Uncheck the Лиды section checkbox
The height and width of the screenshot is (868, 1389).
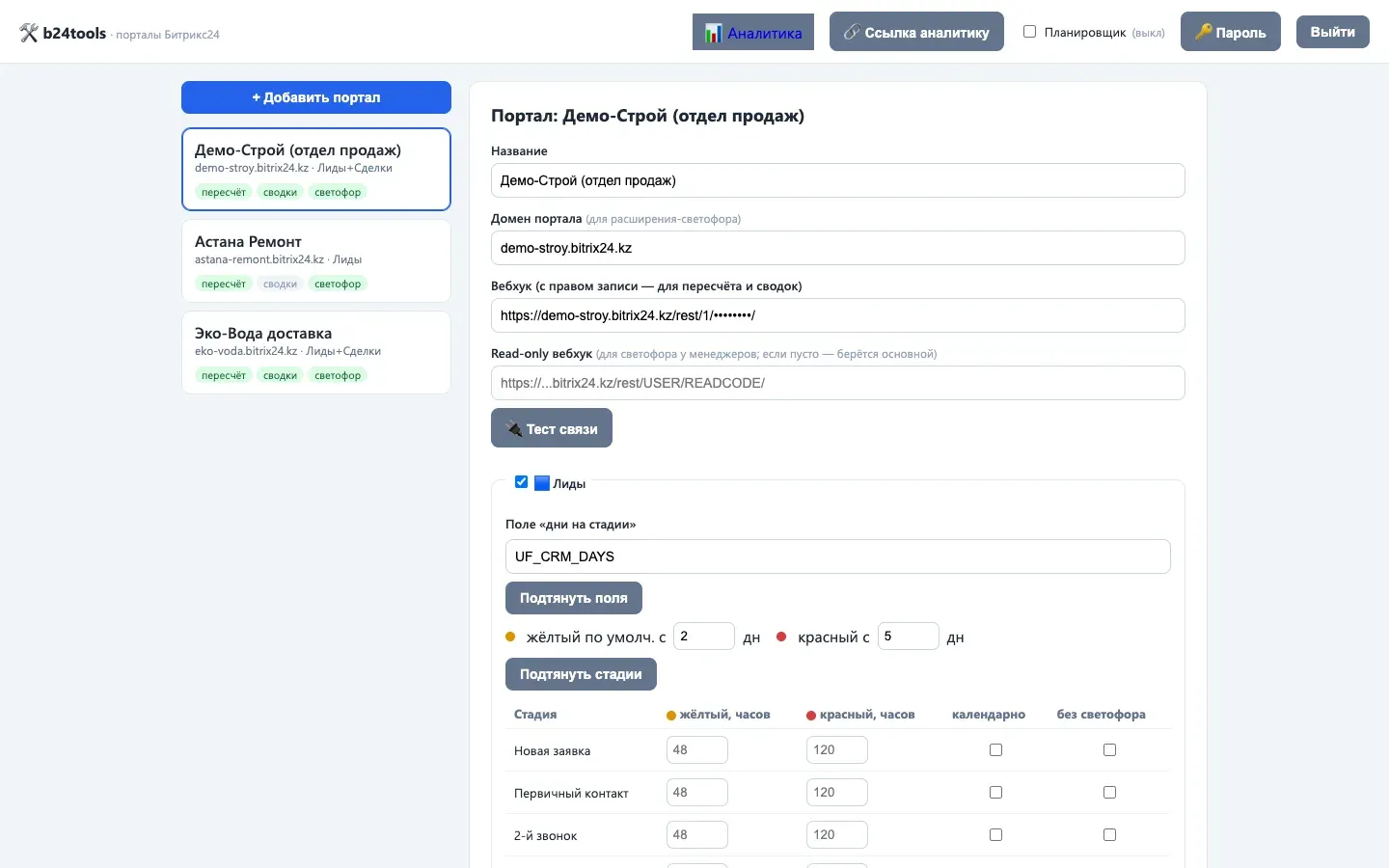tap(521, 482)
